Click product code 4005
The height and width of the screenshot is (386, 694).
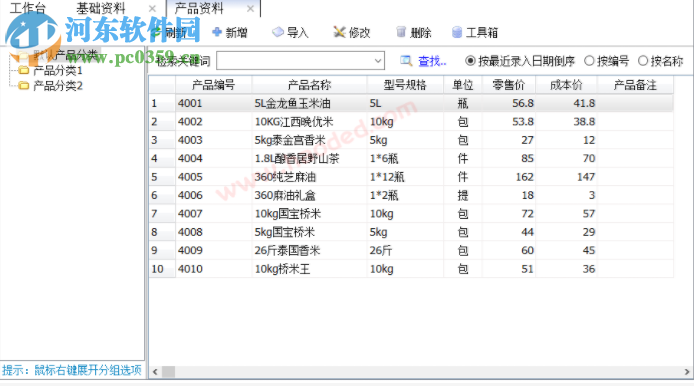[213, 177]
